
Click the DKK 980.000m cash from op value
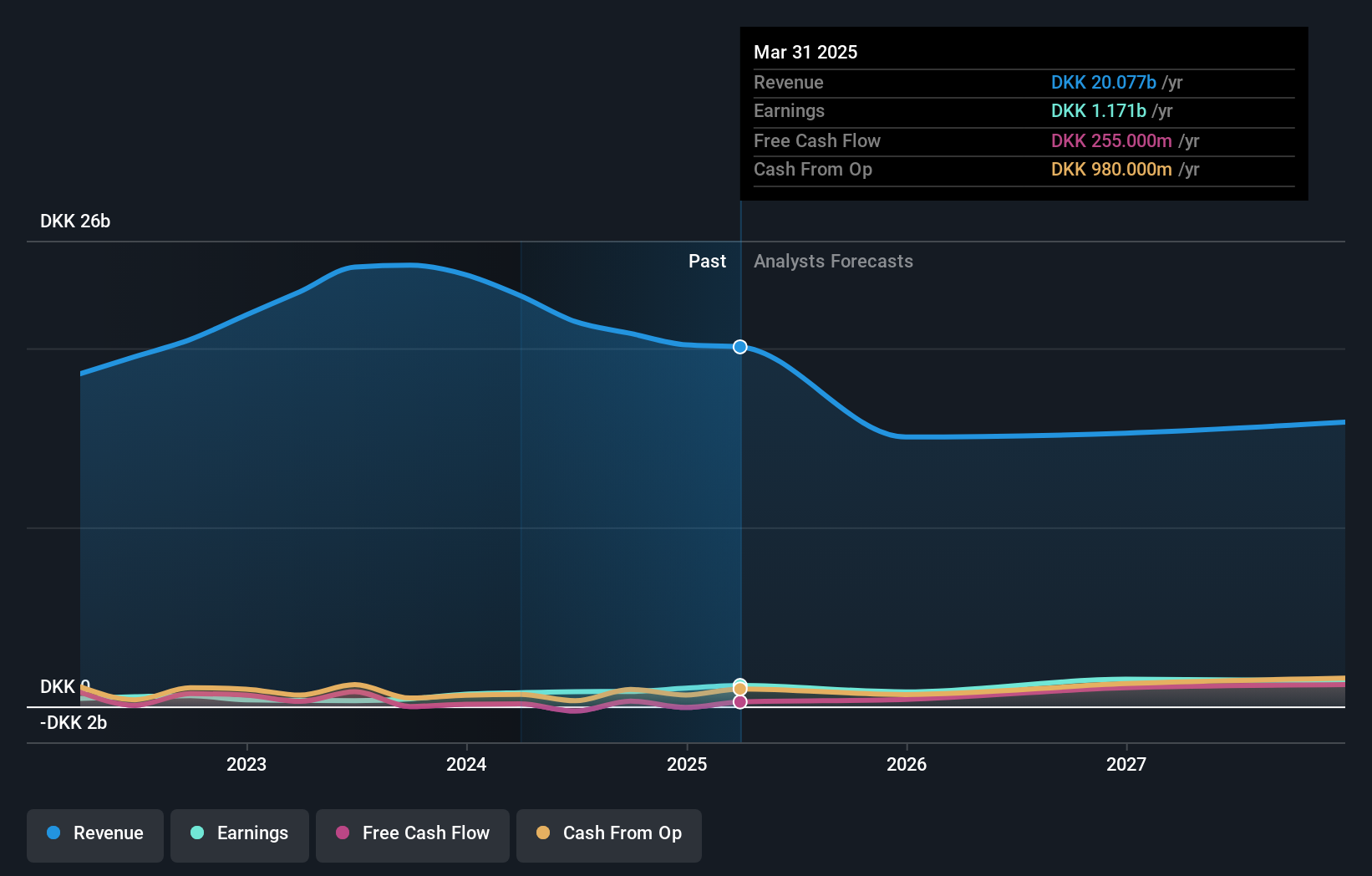tap(1111, 169)
